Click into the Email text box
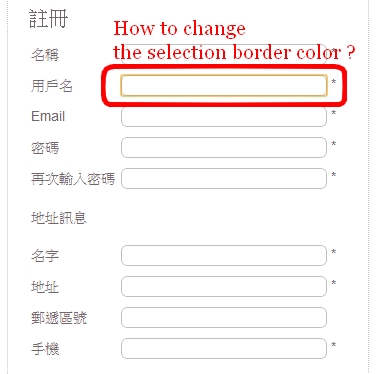 click(x=224, y=117)
